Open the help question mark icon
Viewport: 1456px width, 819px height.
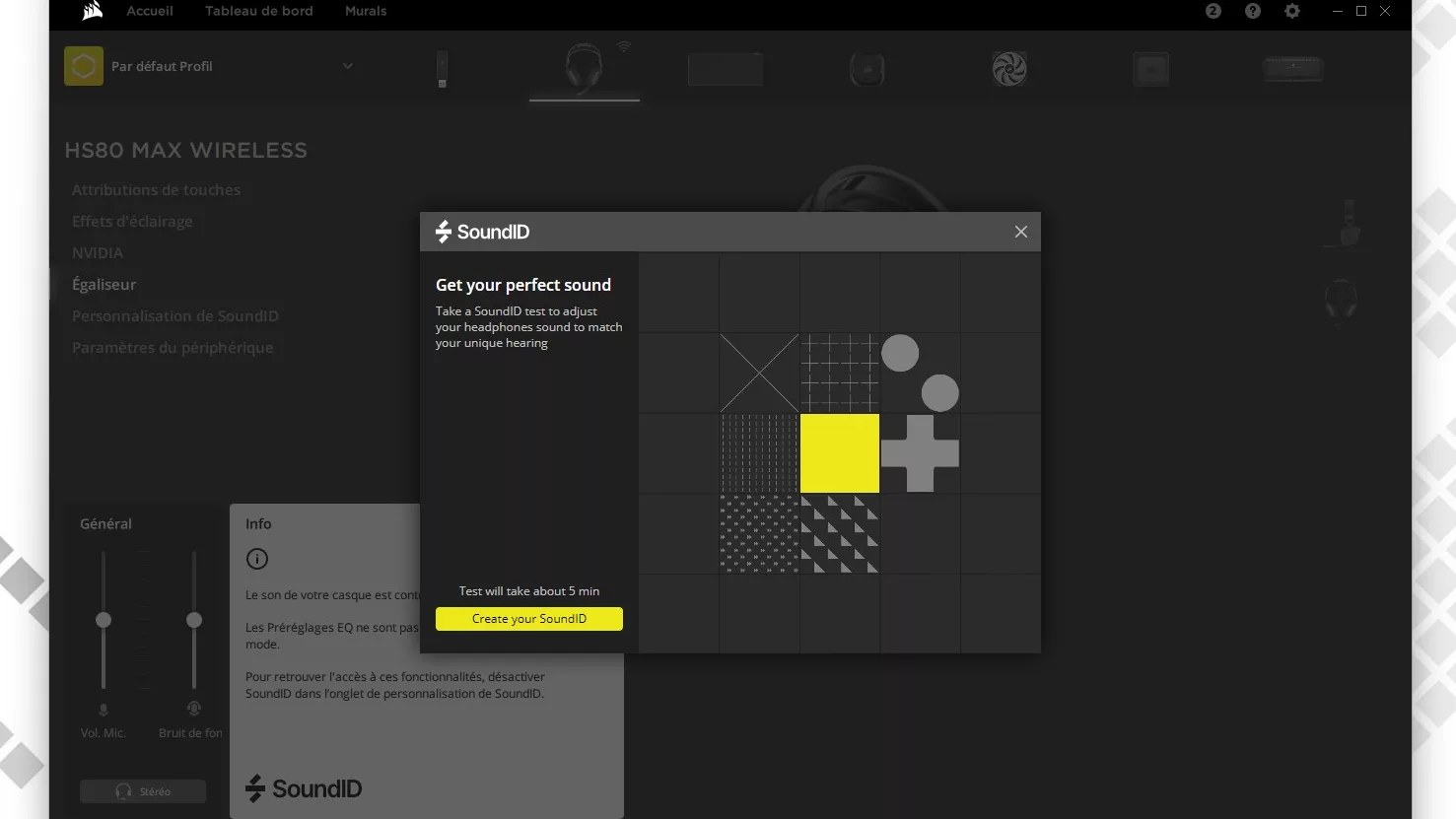1253,11
